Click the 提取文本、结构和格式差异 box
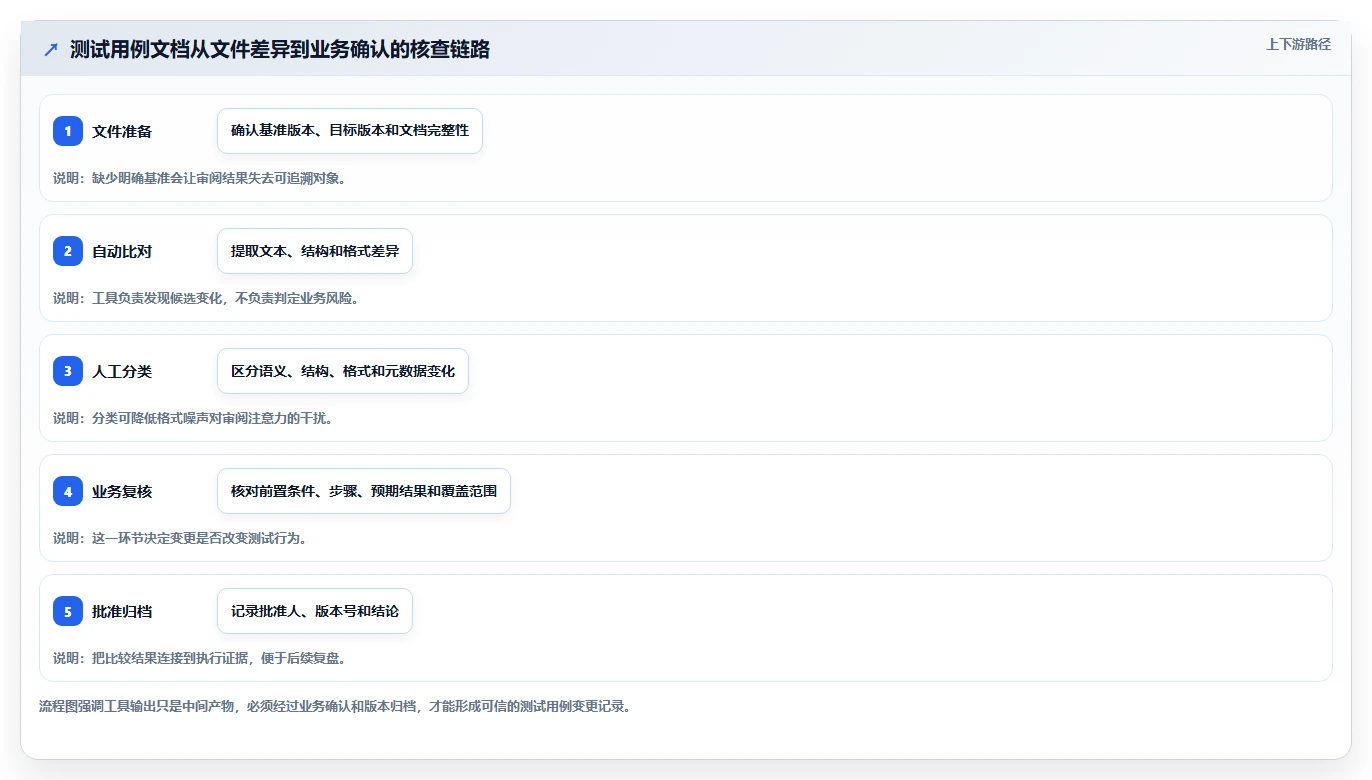Screen dimensions: 1372x780 click(315, 251)
